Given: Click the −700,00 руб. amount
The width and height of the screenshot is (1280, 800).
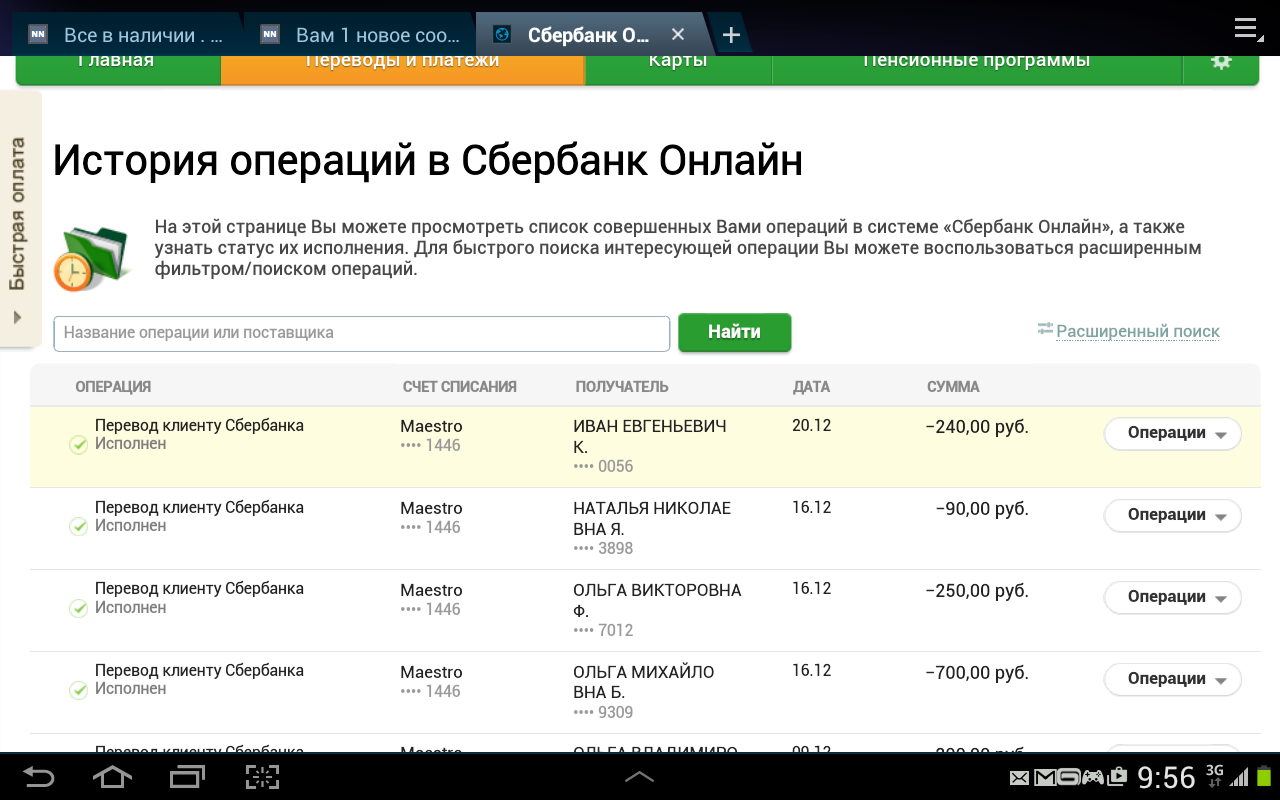Looking at the screenshot, I should pyautogui.click(x=977, y=673).
